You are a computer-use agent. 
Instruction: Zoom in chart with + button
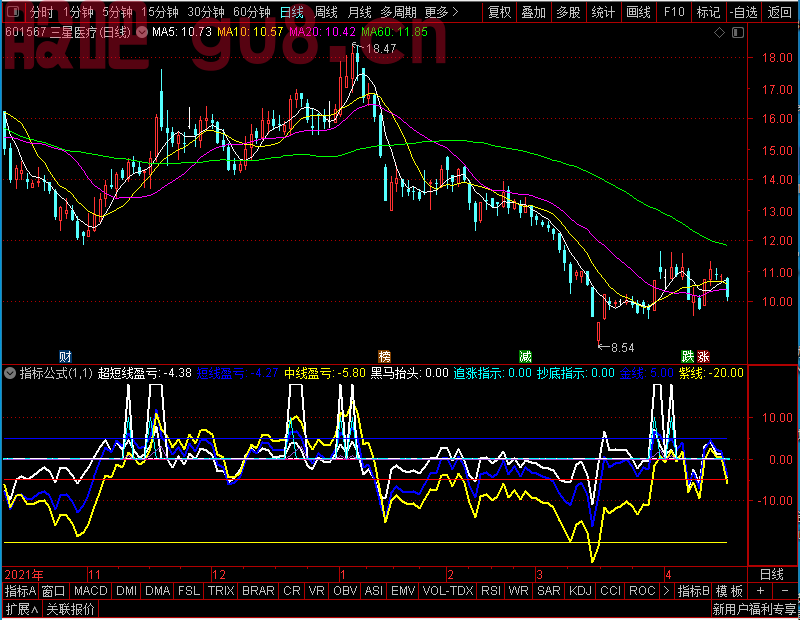coord(760,591)
